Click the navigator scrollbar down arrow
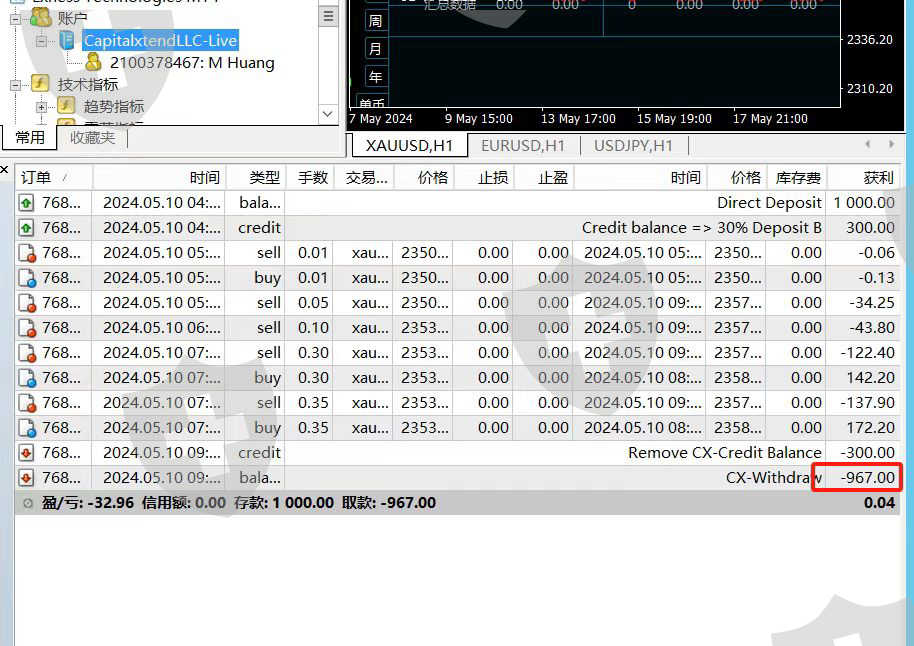The height and width of the screenshot is (646, 914). pyautogui.click(x=329, y=114)
